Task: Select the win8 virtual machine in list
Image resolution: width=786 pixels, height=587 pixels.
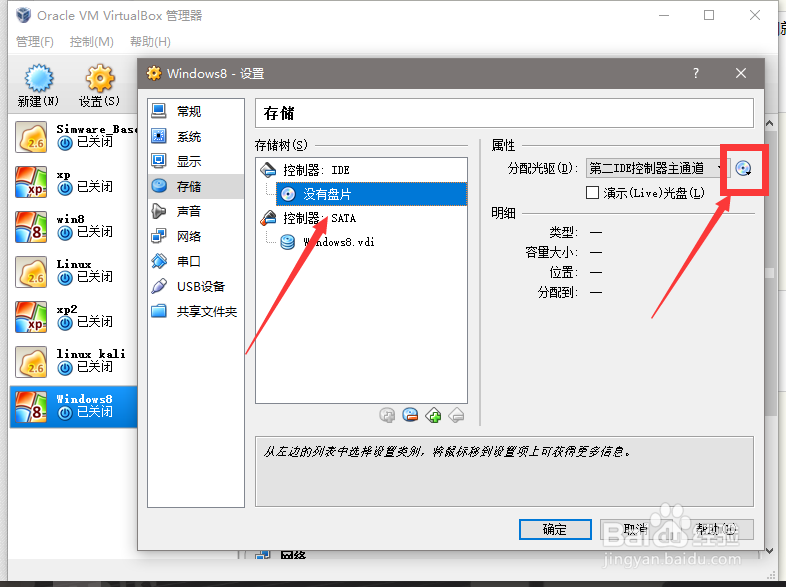Action: pos(74,227)
